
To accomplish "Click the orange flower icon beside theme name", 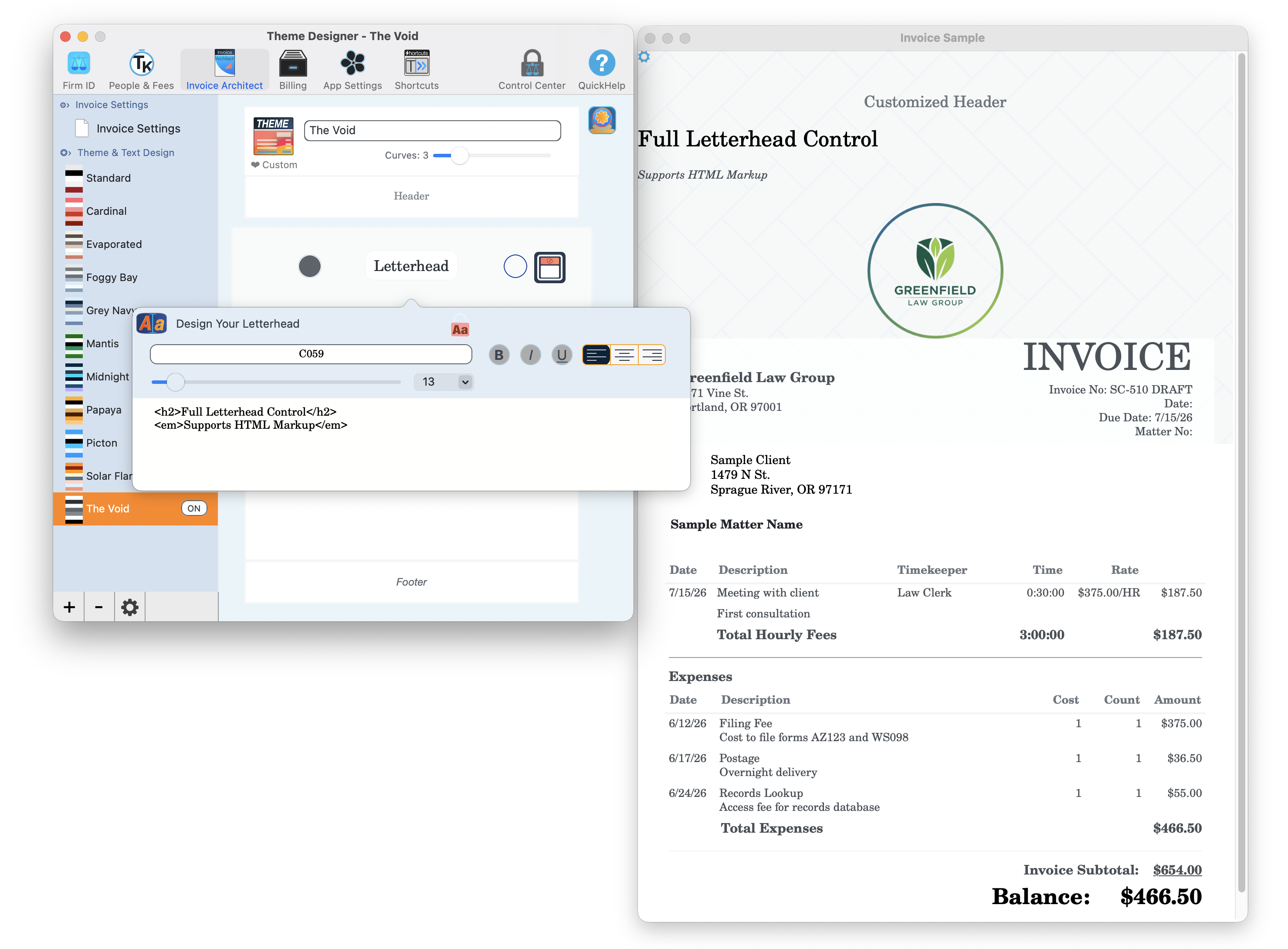I will tap(602, 120).
